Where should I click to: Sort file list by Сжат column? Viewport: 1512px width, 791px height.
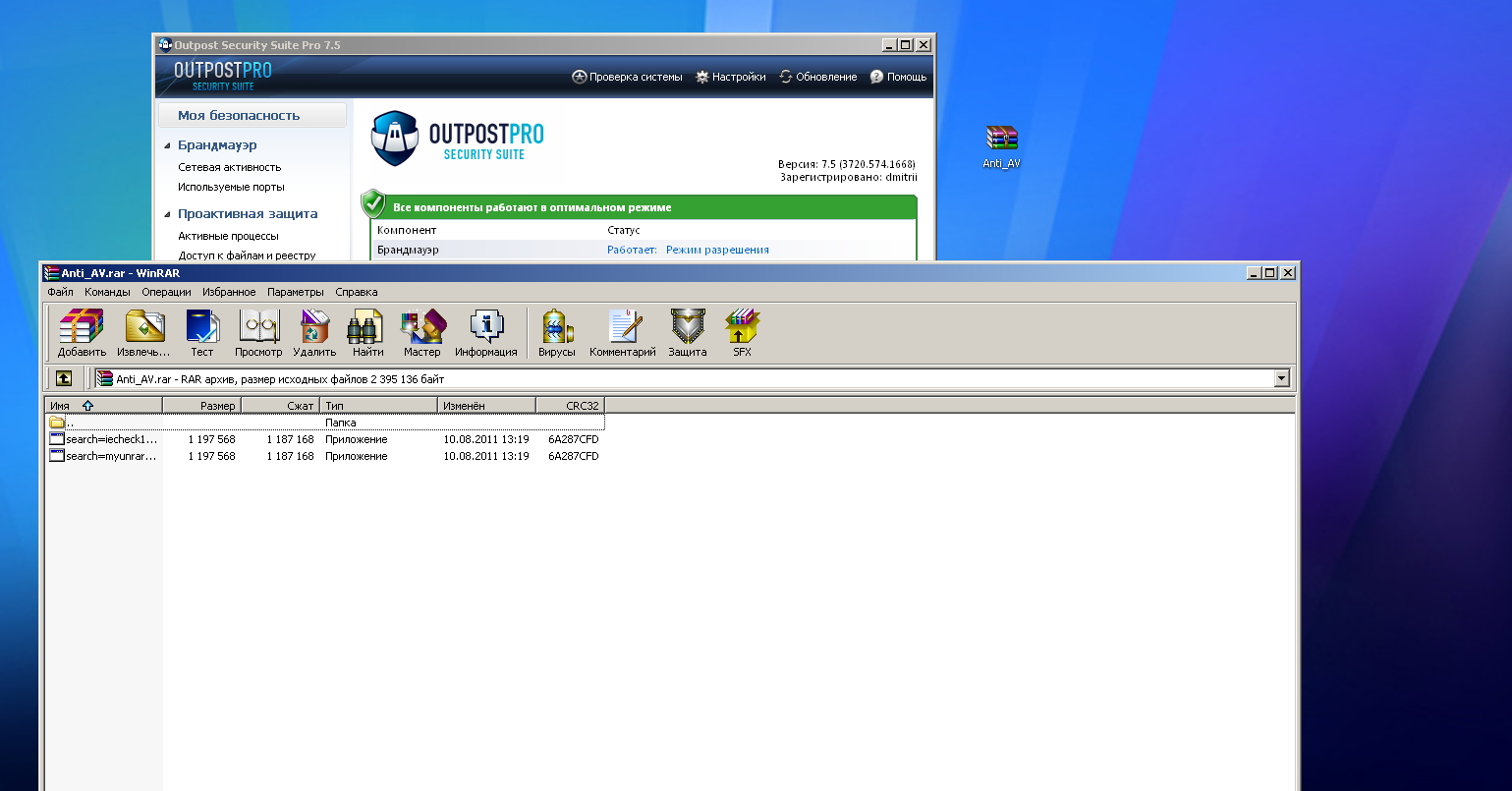(280, 405)
